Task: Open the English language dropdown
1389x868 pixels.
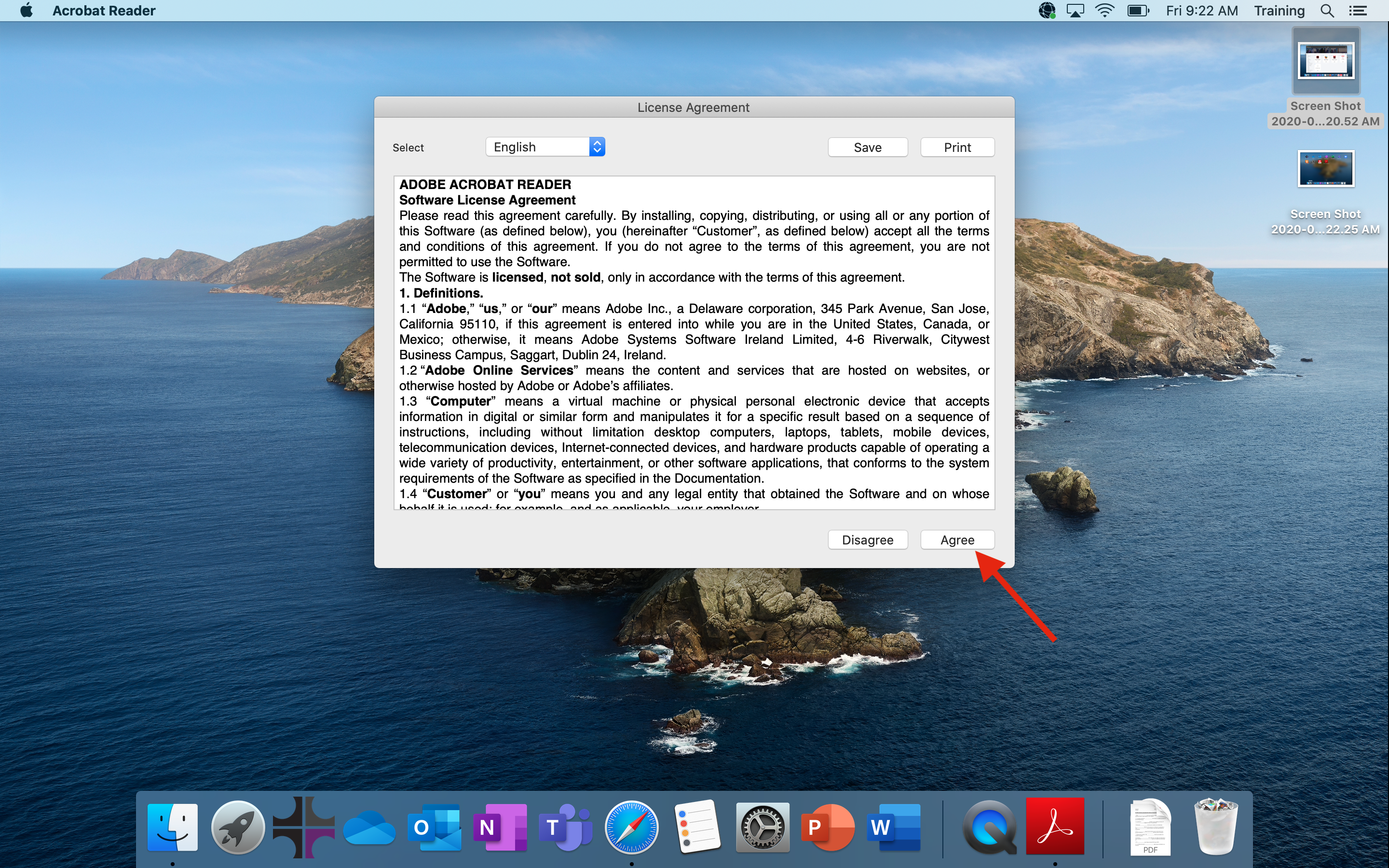Action: 545,147
